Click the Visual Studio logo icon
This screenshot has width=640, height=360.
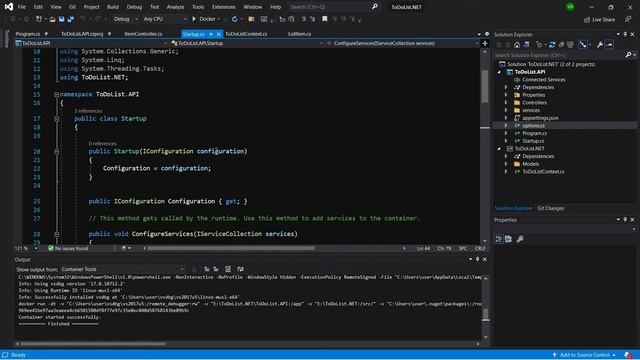[x=9, y=7]
